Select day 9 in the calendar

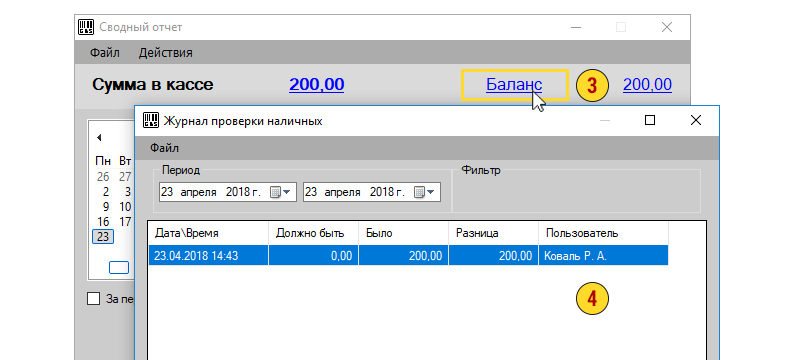click(x=106, y=207)
